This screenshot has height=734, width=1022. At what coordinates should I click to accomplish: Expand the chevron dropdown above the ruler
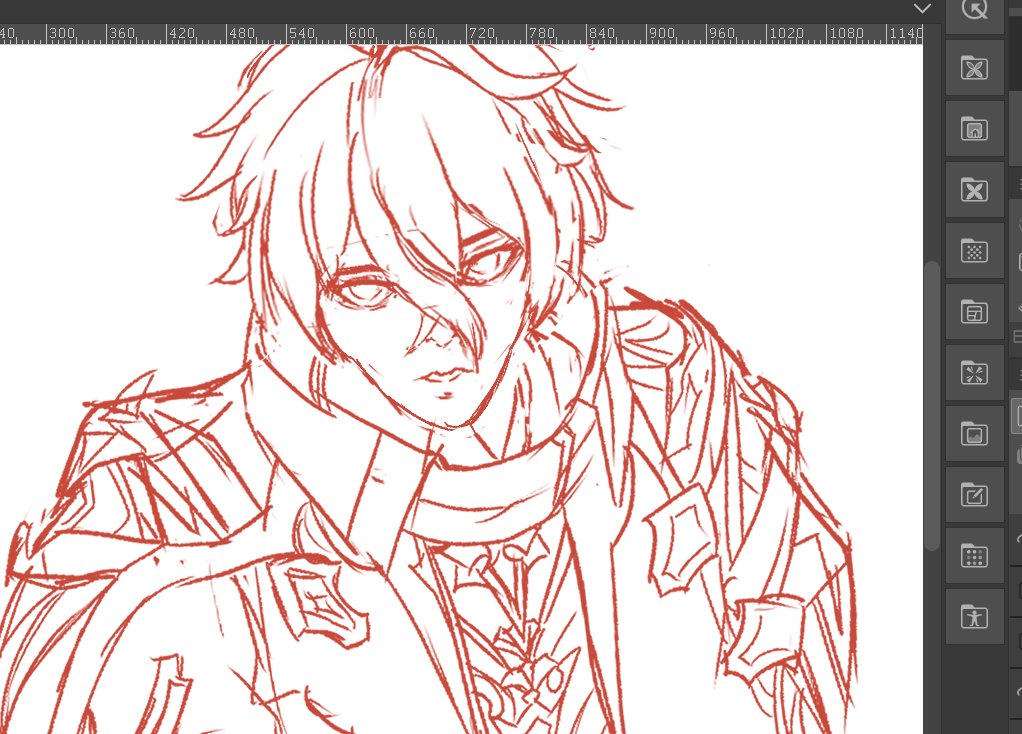click(x=922, y=9)
